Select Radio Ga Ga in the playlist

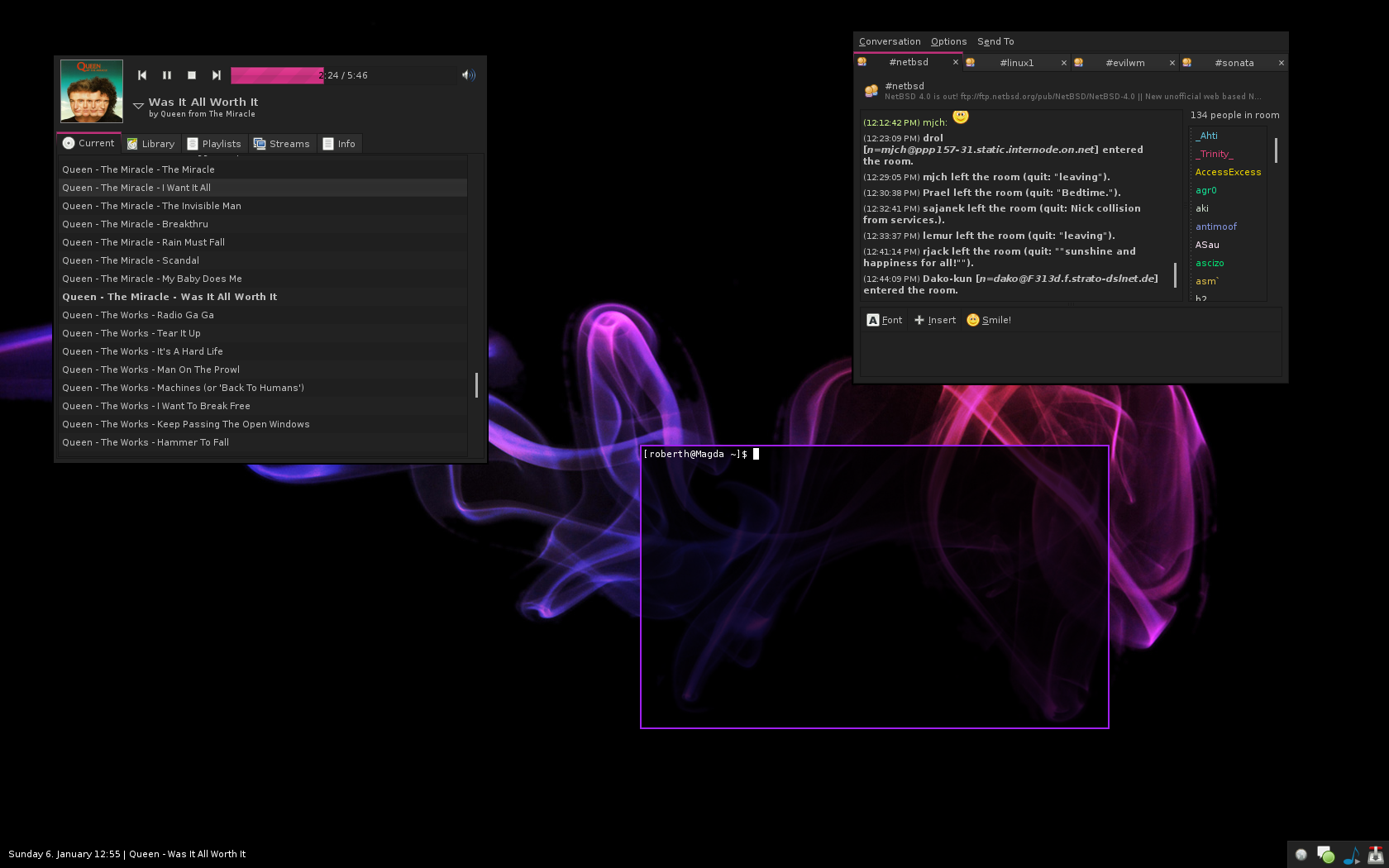click(x=138, y=315)
